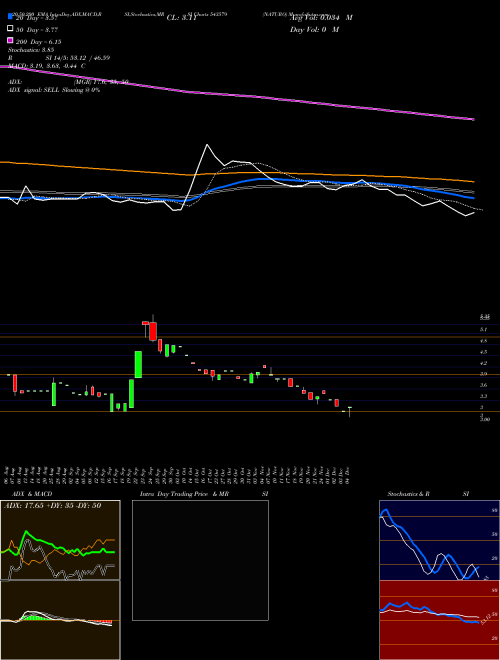Screen dimensions: 500x660
Task: Select the '50 Day - 3.77' legend text
Action: (37, 29)
